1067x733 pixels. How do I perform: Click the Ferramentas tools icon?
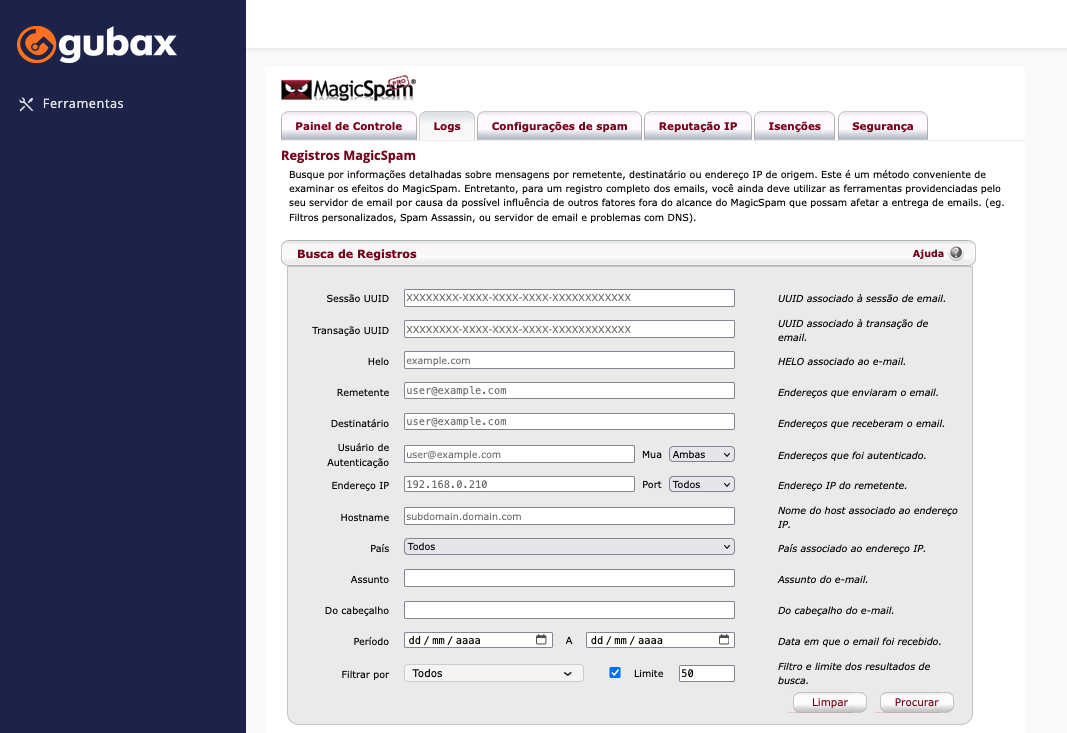pos(26,104)
